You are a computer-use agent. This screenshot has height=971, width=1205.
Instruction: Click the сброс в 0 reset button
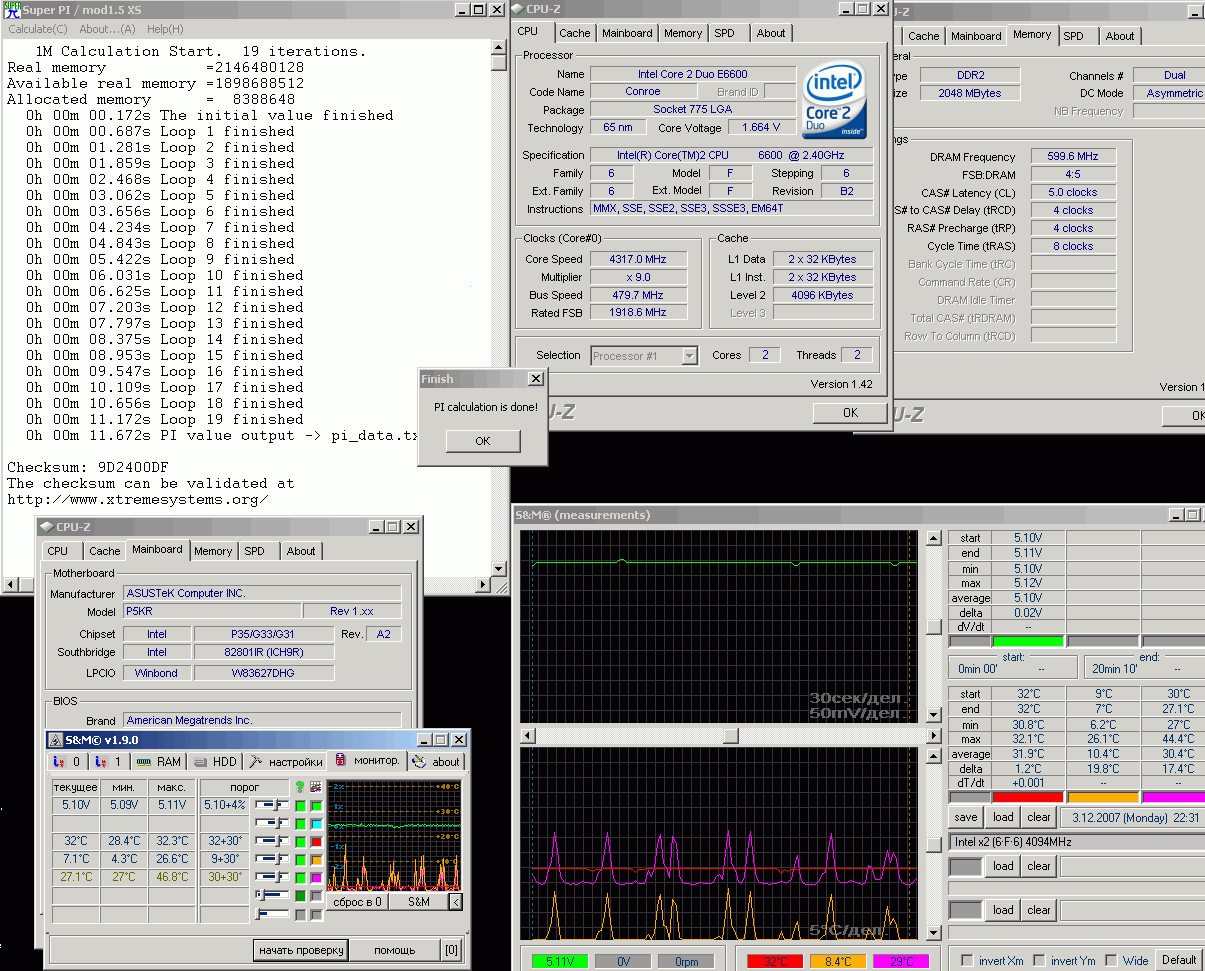click(x=357, y=902)
